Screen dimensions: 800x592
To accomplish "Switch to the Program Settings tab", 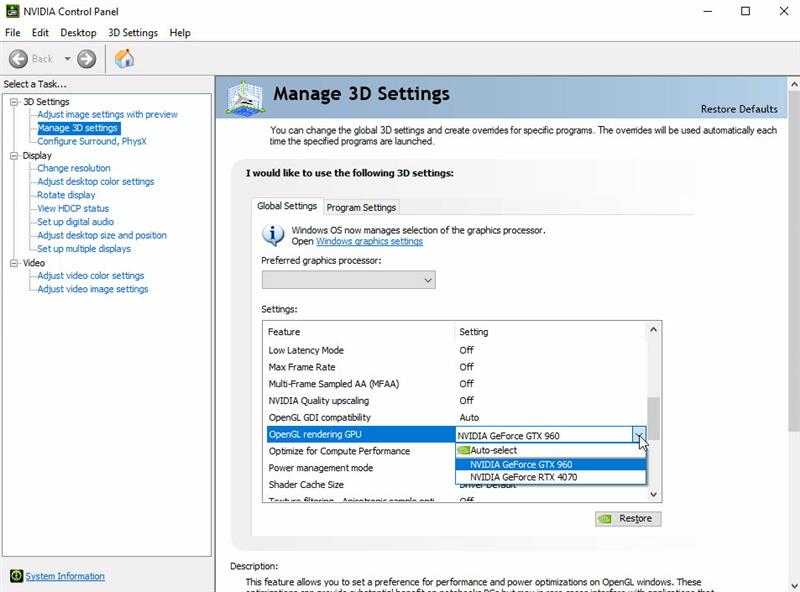I will tap(361, 207).
